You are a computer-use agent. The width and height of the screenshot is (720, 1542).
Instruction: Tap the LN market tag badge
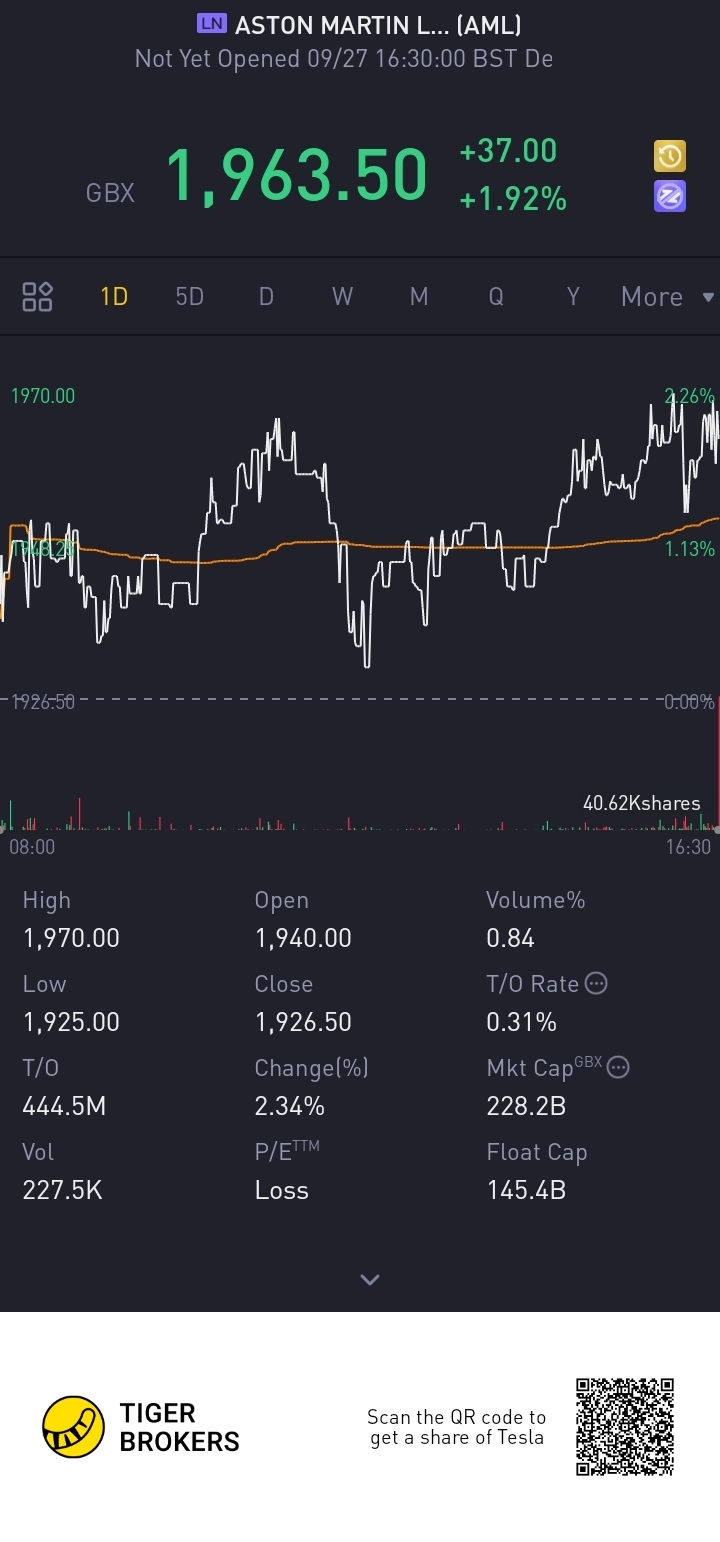212,24
